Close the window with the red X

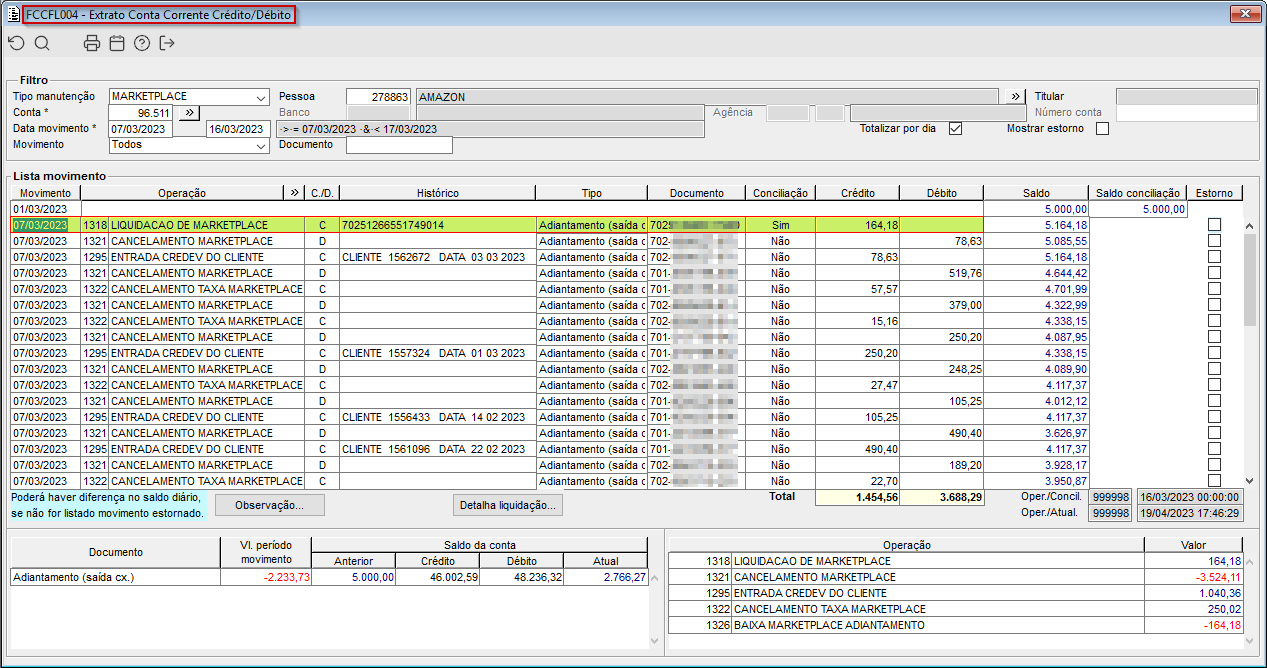[x=1245, y=14]
